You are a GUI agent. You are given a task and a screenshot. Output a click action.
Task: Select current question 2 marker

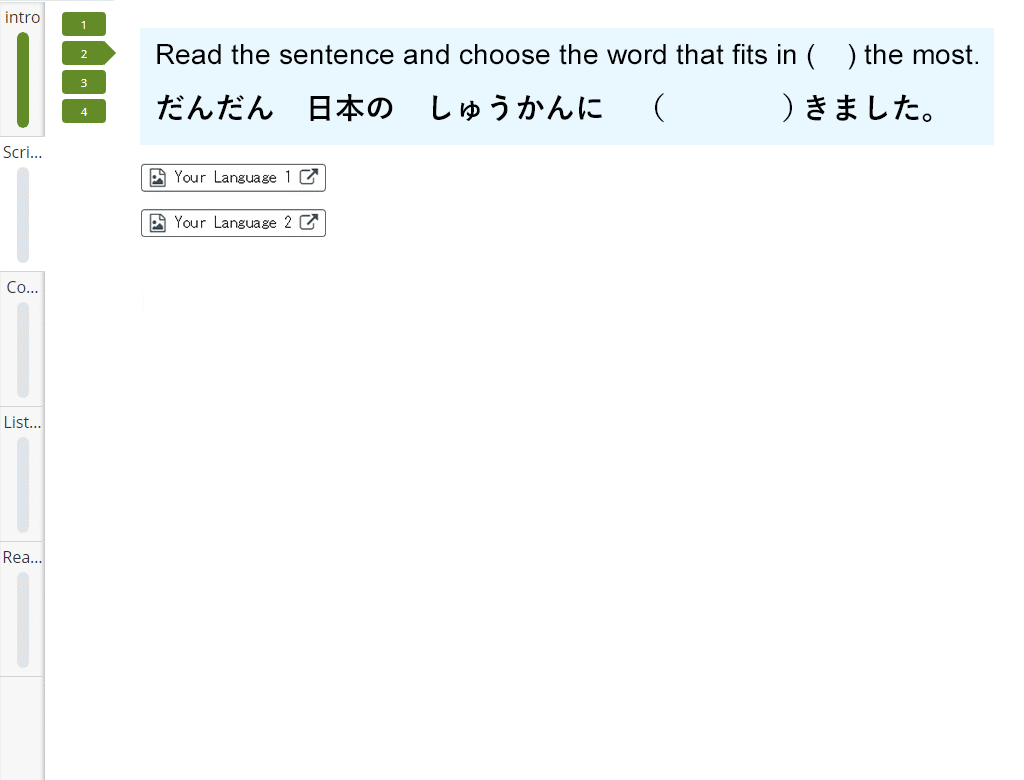point(88,54)
